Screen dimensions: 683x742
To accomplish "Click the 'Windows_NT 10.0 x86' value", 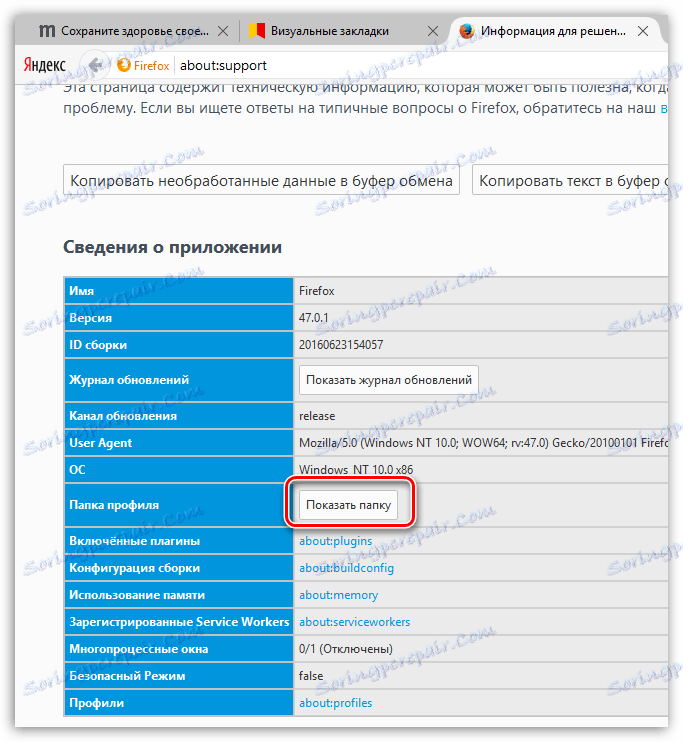I will click(356, 470).
